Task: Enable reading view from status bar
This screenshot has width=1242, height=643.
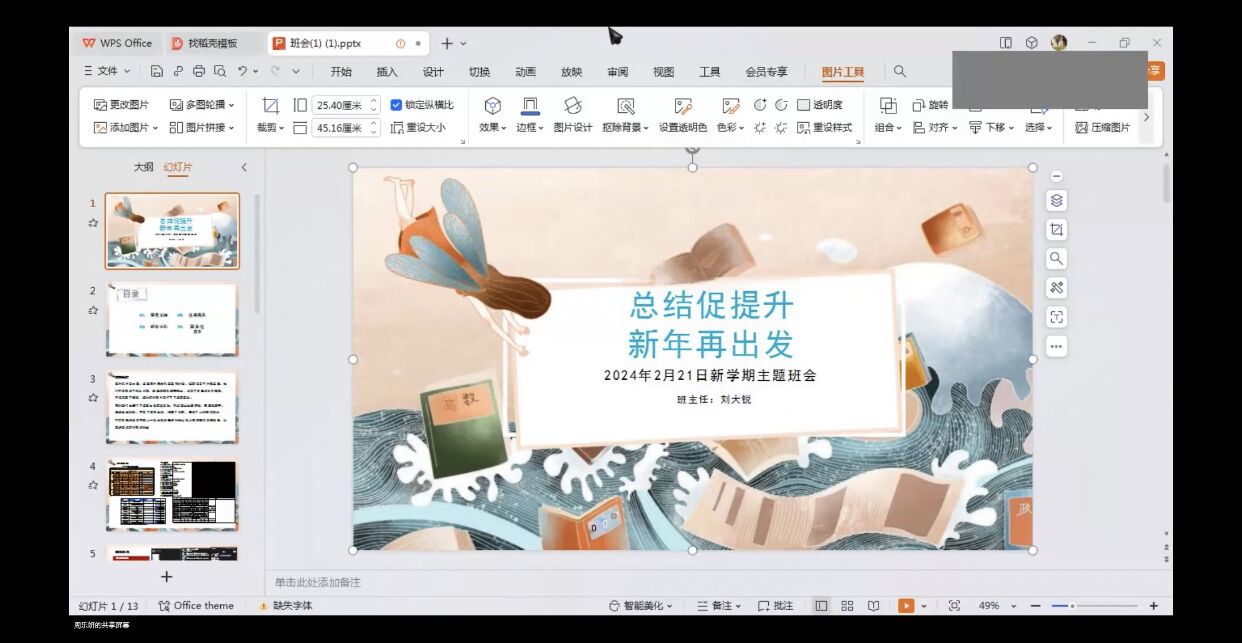Action: pyautogui.click(x=872, y=605)
